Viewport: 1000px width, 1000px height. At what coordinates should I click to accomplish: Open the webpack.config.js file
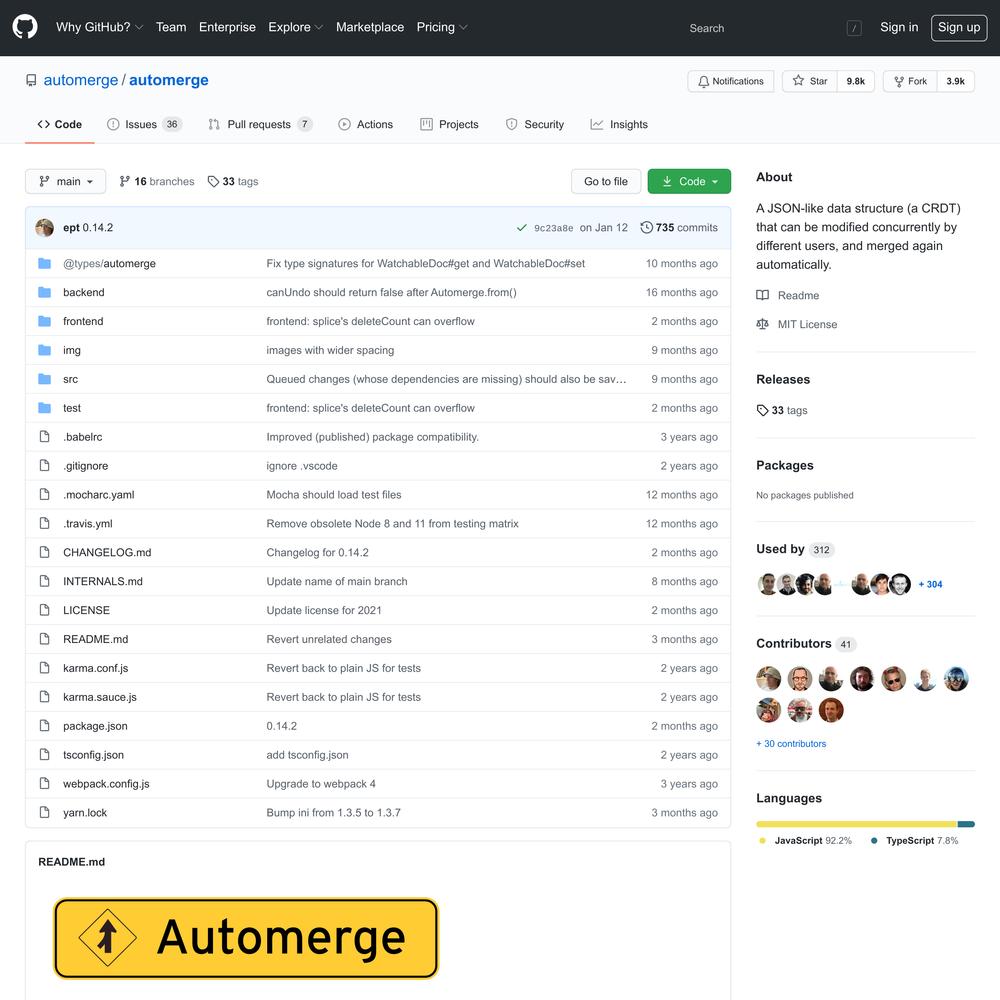coord(106,783)
